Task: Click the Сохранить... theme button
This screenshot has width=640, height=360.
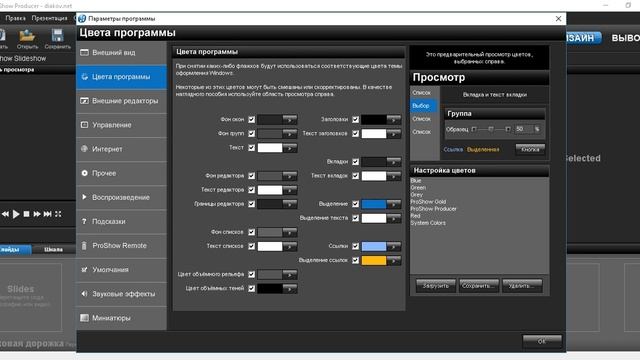Action: click(479, 286)
